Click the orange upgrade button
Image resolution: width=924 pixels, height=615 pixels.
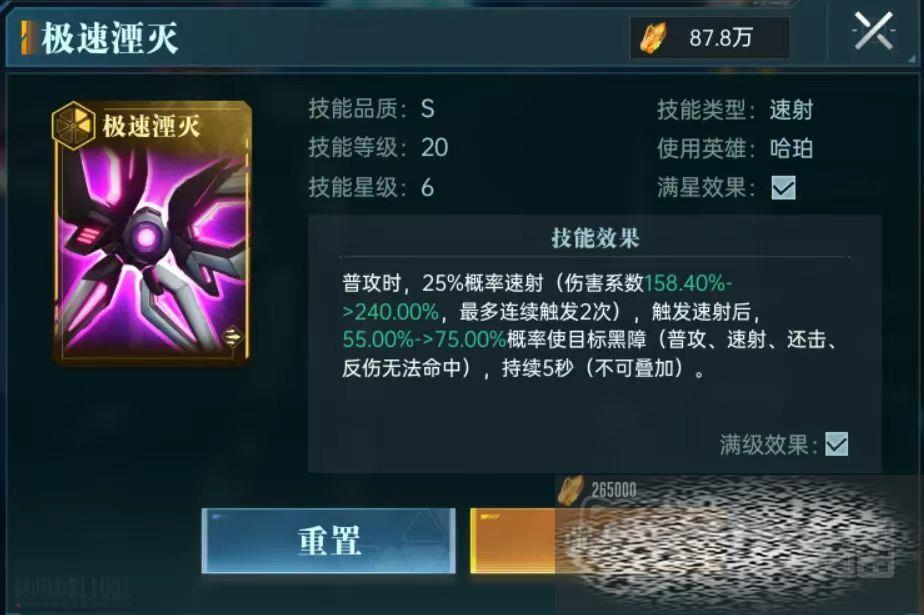click(513, 541)
